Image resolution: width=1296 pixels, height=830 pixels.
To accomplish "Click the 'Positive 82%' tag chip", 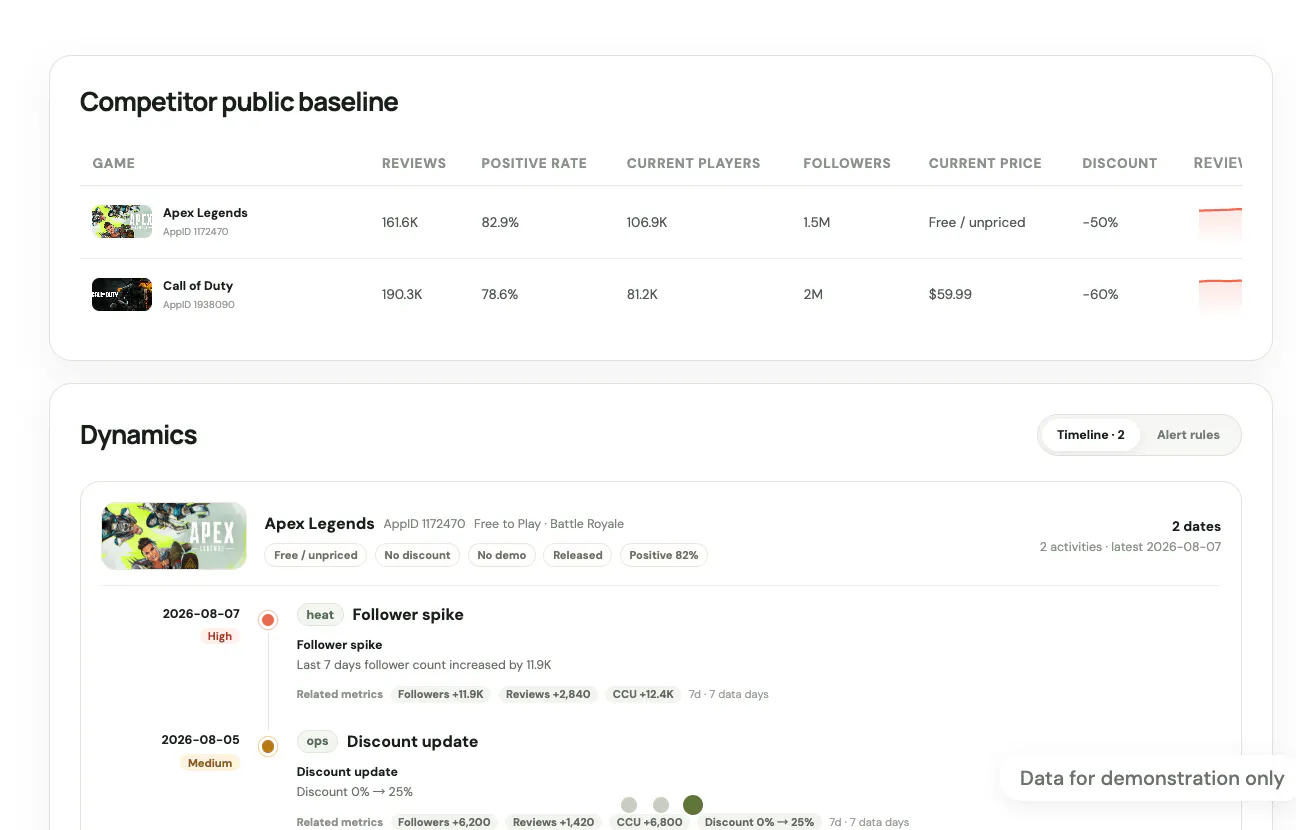I will (x=664, y=555).
